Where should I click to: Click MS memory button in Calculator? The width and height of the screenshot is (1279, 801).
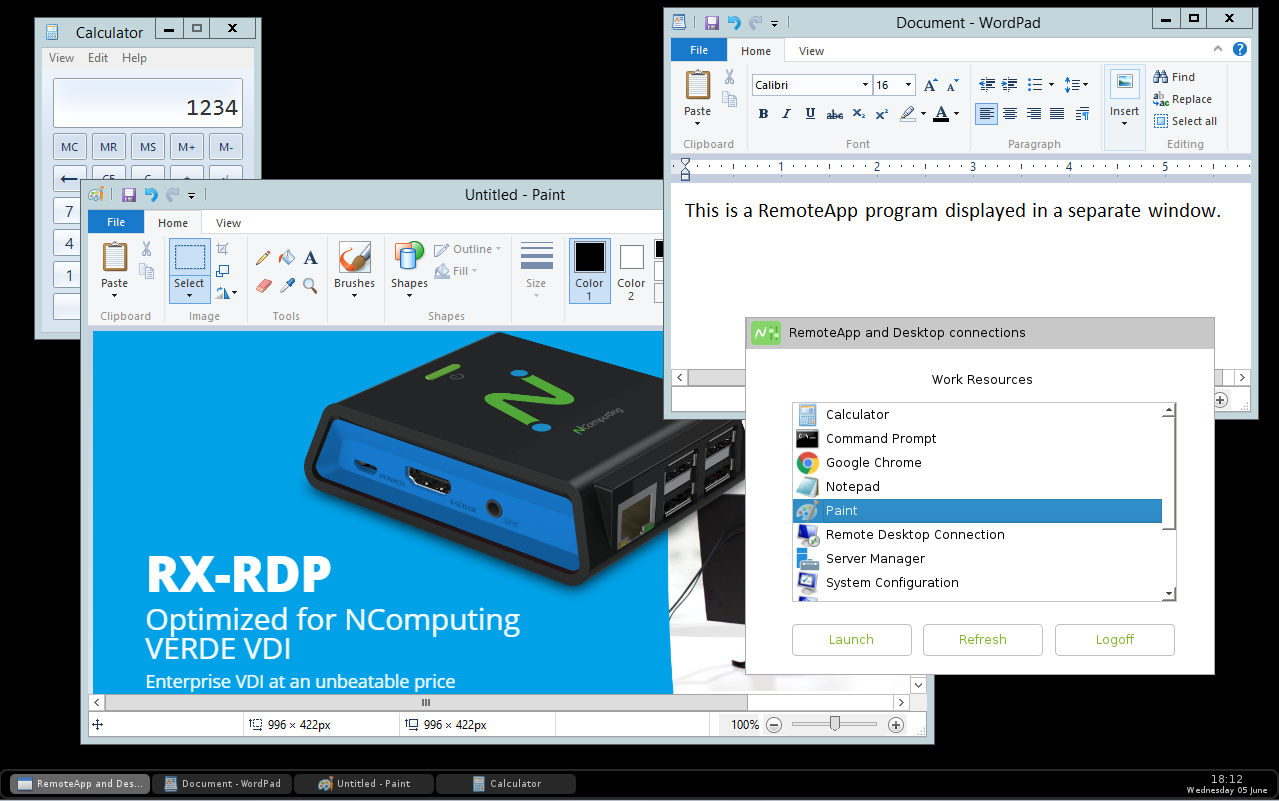[148, 147]
